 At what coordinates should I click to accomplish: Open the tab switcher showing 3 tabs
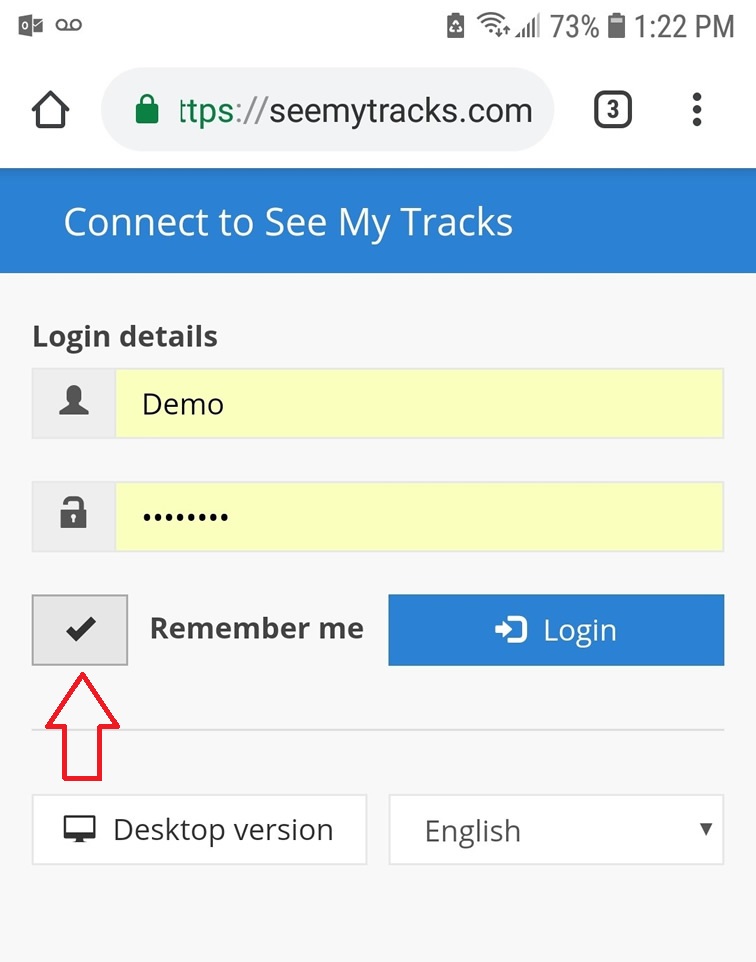[612, 110]
